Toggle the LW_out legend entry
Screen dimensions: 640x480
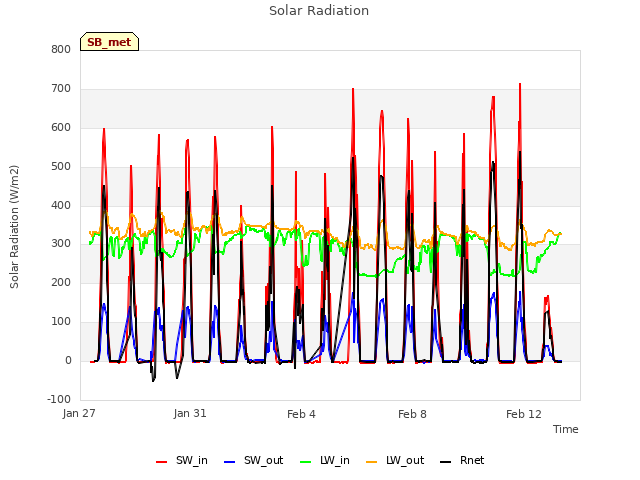tap(395, 460)
